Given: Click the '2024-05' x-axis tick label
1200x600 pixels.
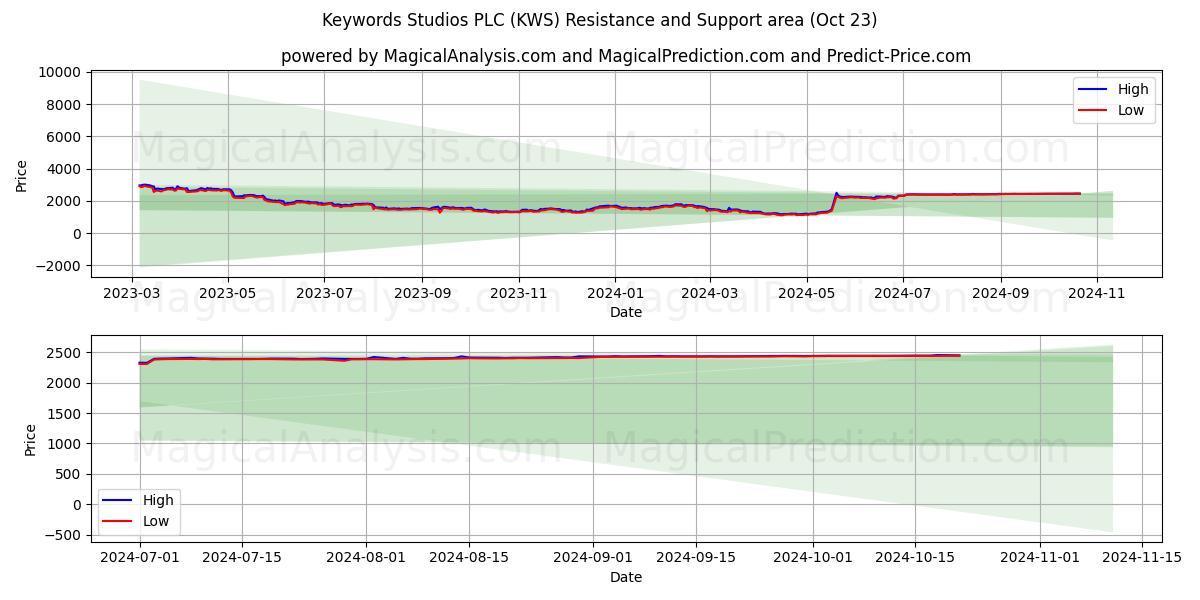Looking at the screenshot, I should pos(806,294).
